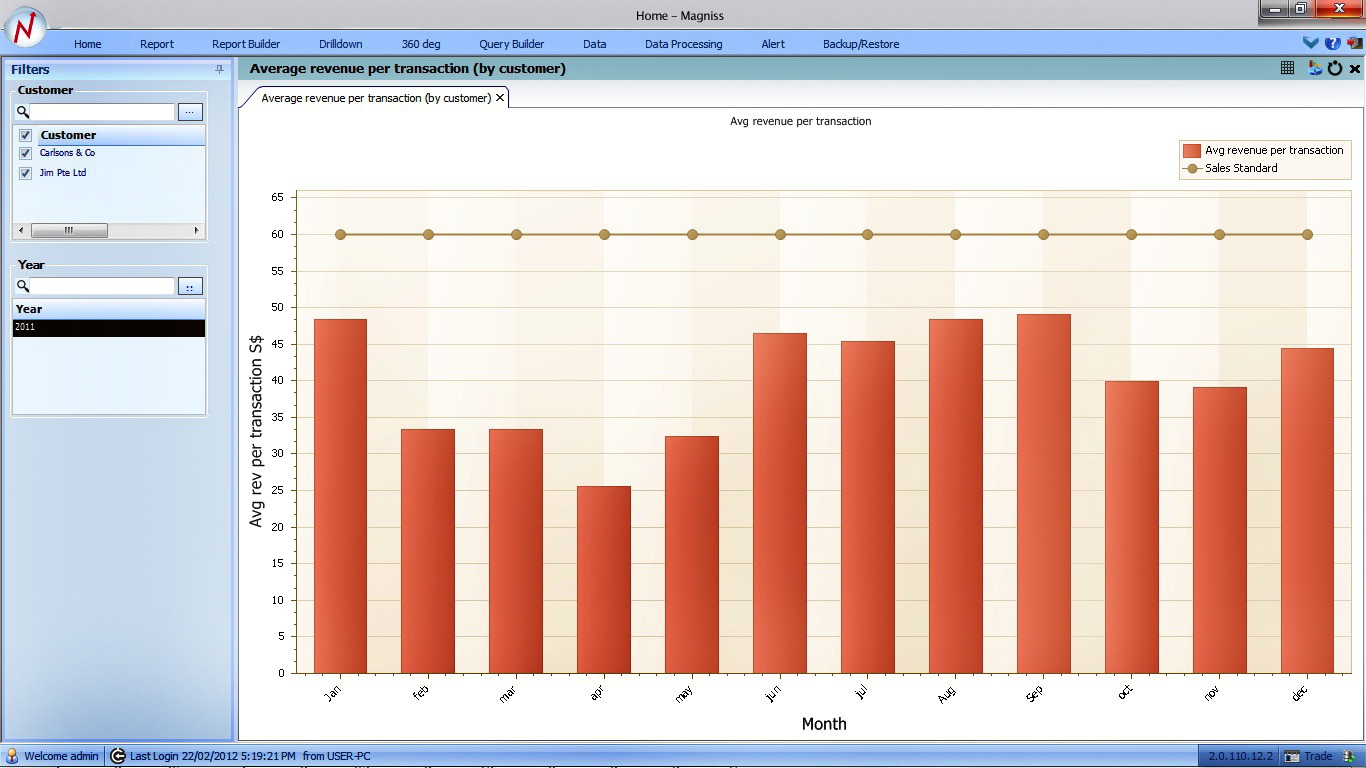
Task: Click the Welcome admin status text
Action: pos(61,756)
